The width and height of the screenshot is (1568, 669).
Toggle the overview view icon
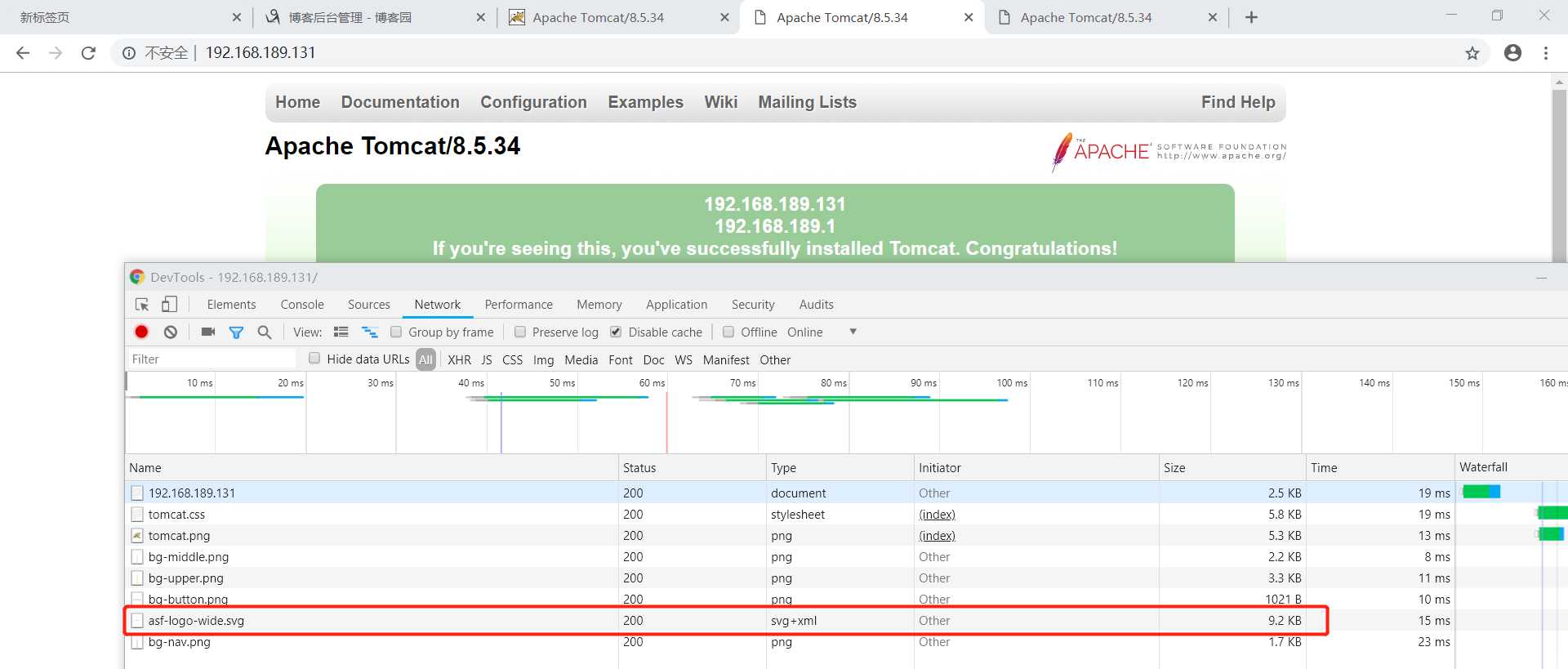370,332
